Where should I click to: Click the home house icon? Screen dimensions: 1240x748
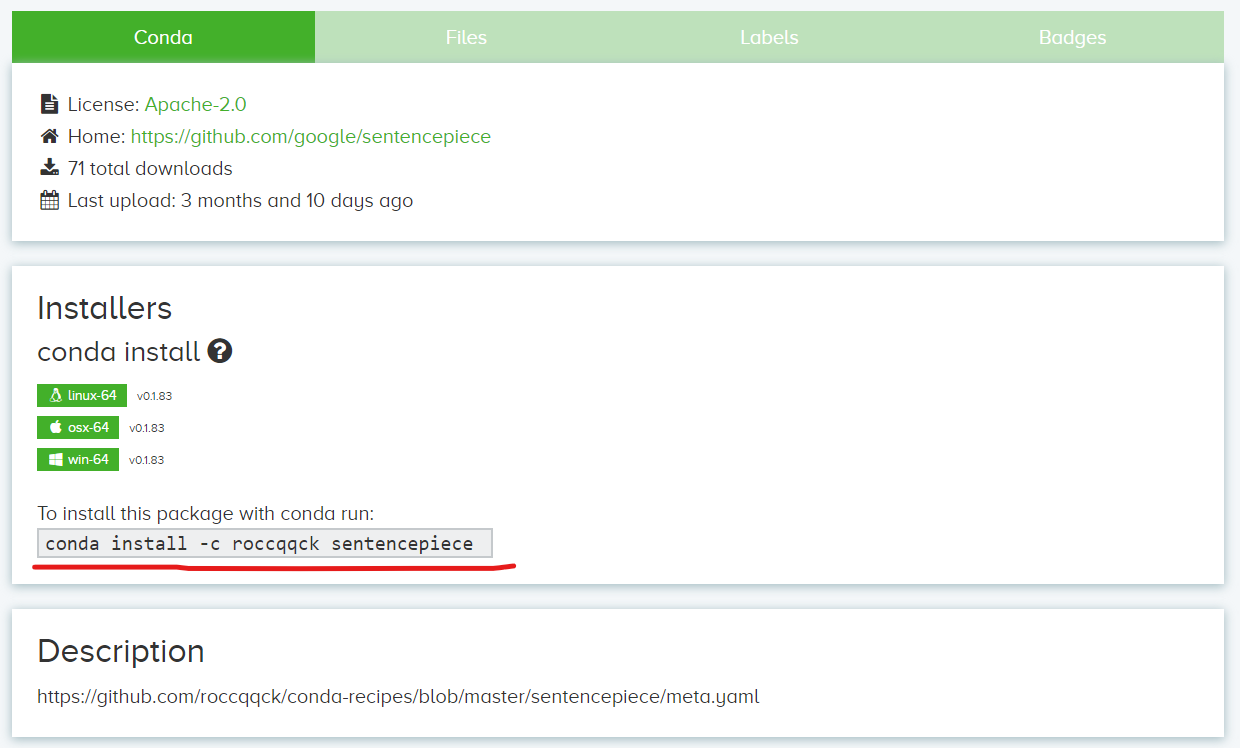click(x=49, y=136)
